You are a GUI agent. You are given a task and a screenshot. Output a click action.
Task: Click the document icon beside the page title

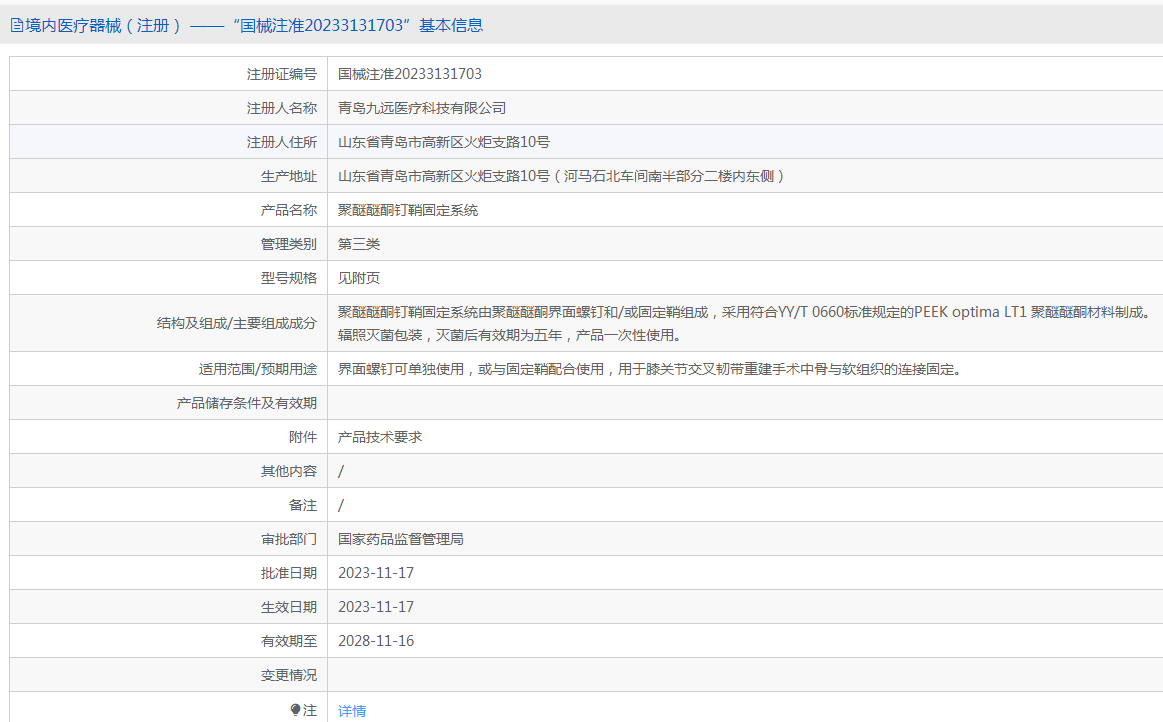(16, 26)
